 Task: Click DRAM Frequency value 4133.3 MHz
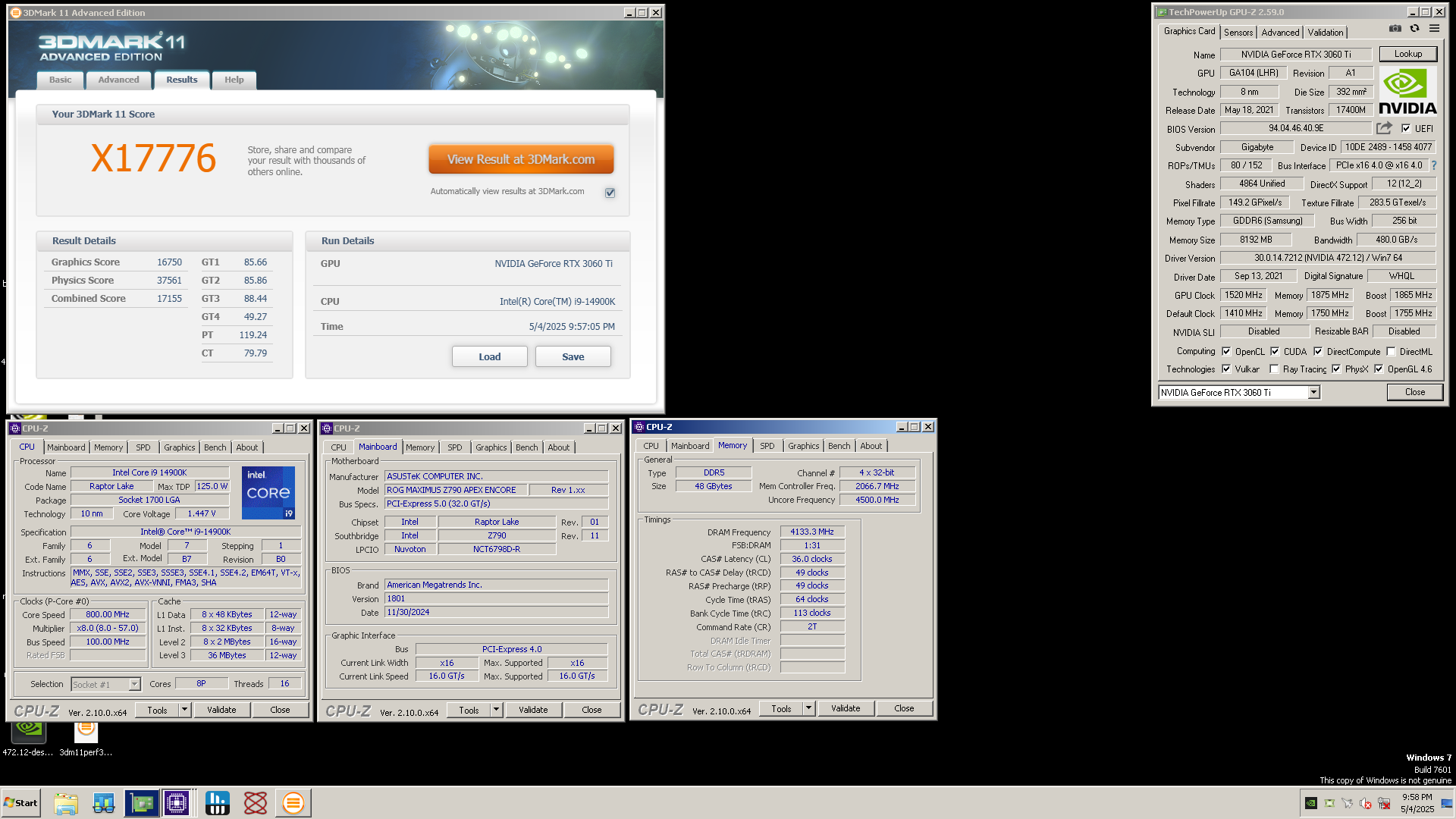(x=811, y=532)
